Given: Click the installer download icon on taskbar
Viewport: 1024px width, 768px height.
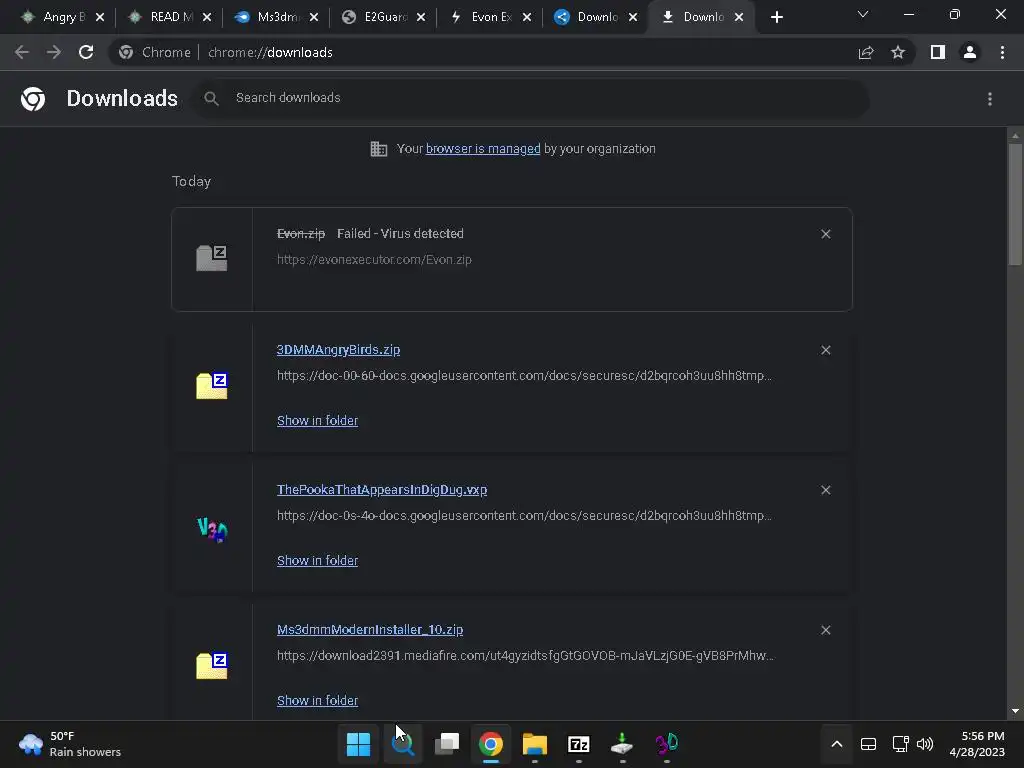Looking at the screenshot, I should (622, 744).
